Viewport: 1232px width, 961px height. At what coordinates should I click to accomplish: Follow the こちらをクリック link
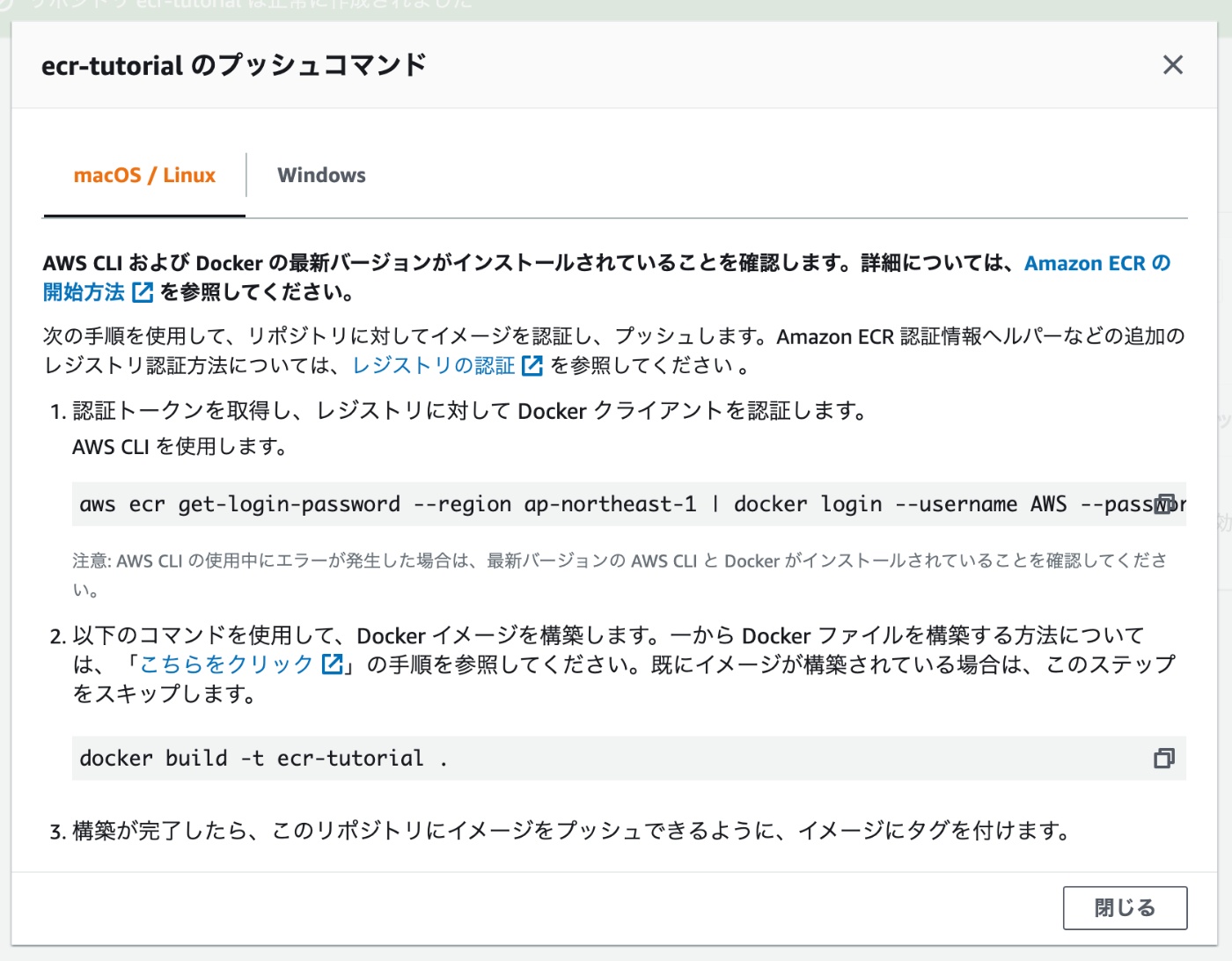pos(226,664)
